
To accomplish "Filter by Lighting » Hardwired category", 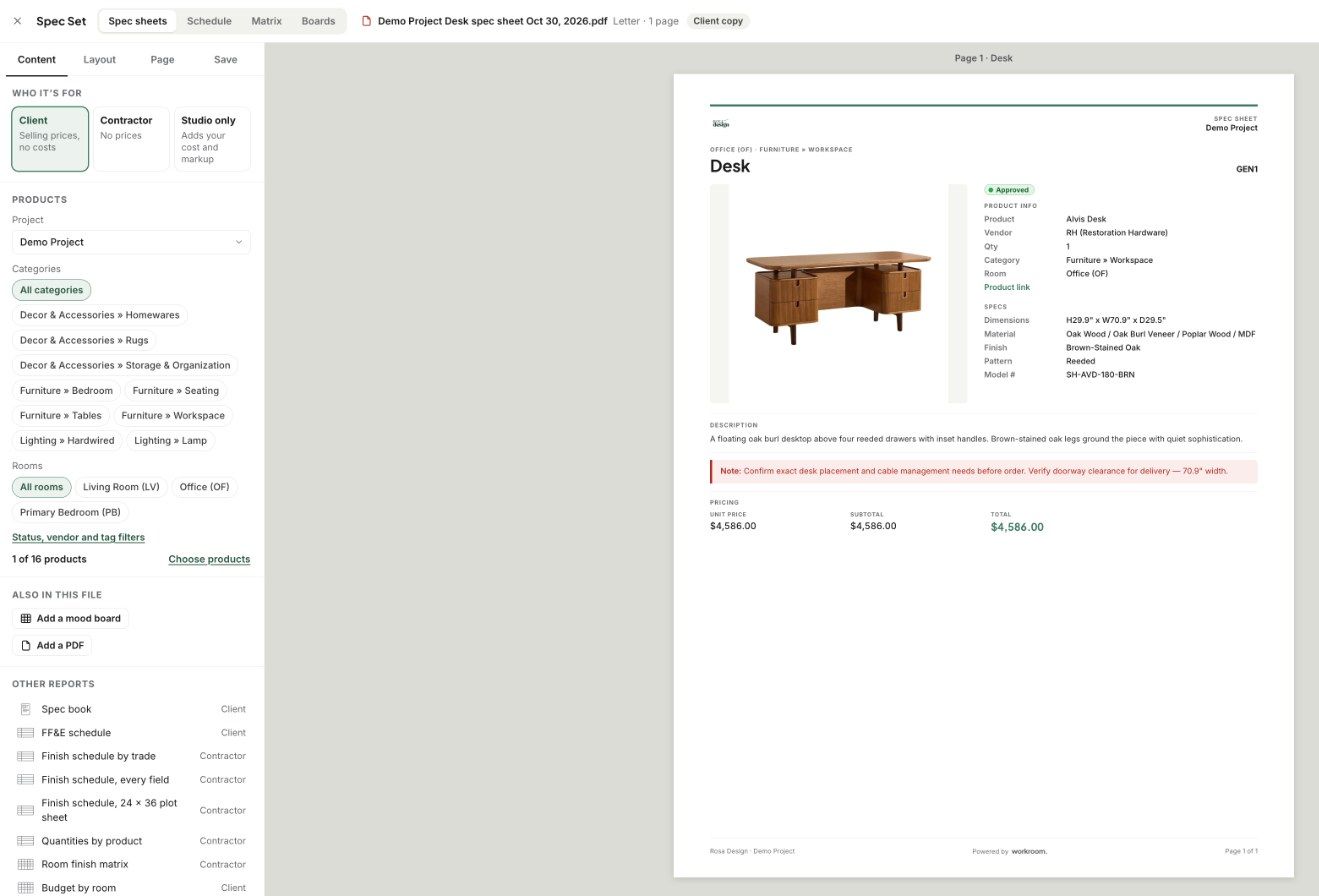I will 67,441.
